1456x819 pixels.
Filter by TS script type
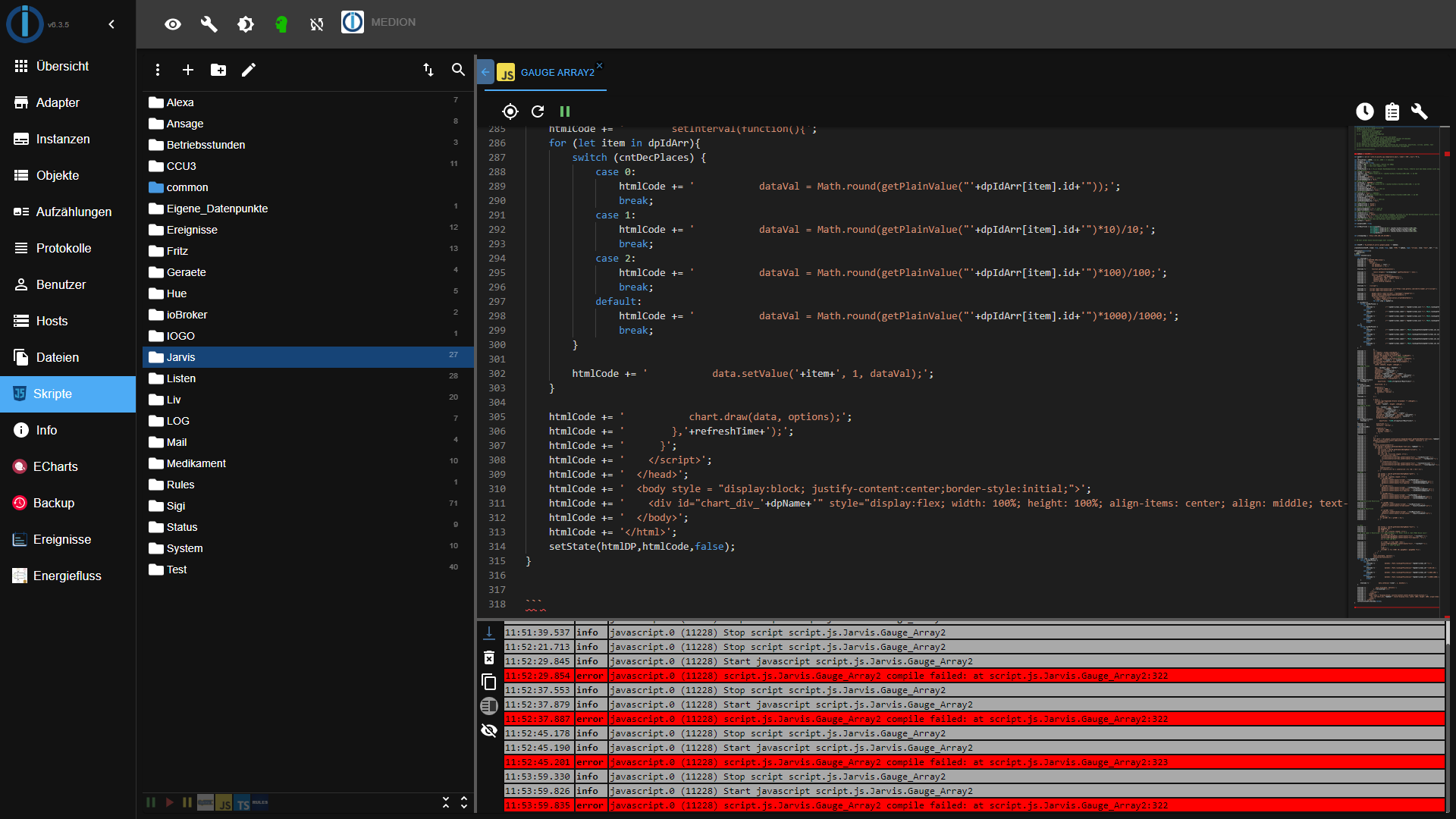(242, 803)
